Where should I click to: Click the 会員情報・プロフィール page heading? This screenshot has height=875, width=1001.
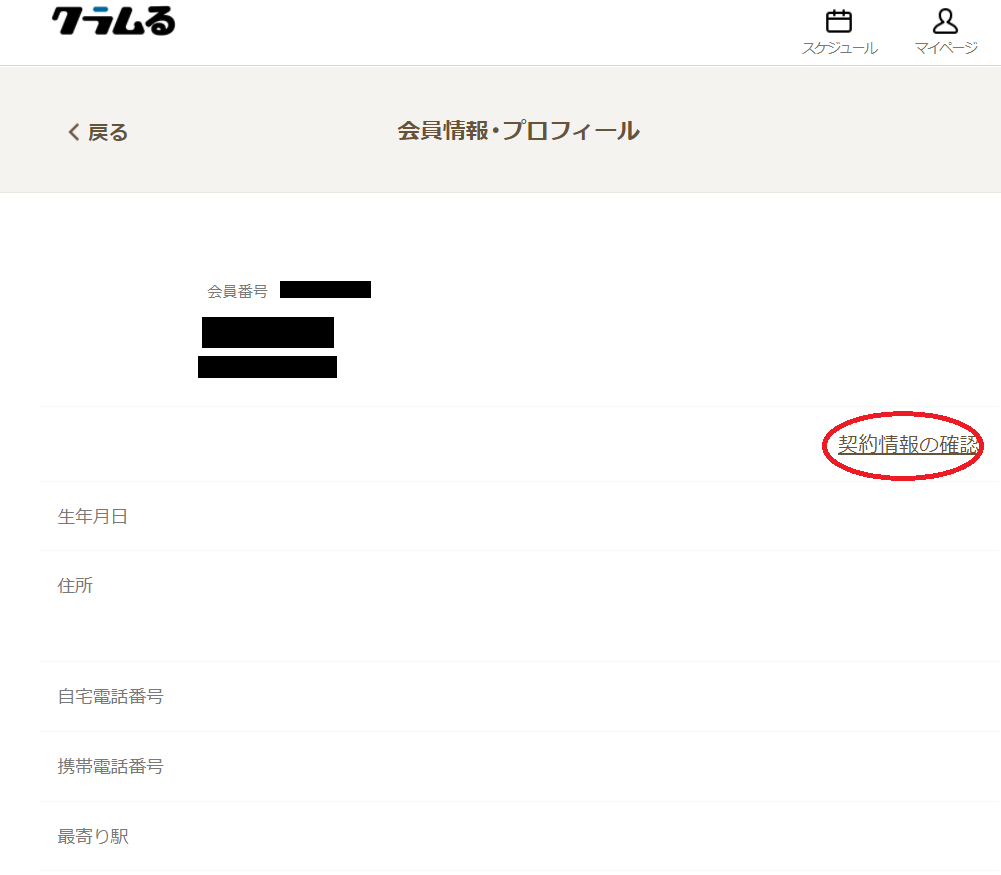[x=518, y=131]
